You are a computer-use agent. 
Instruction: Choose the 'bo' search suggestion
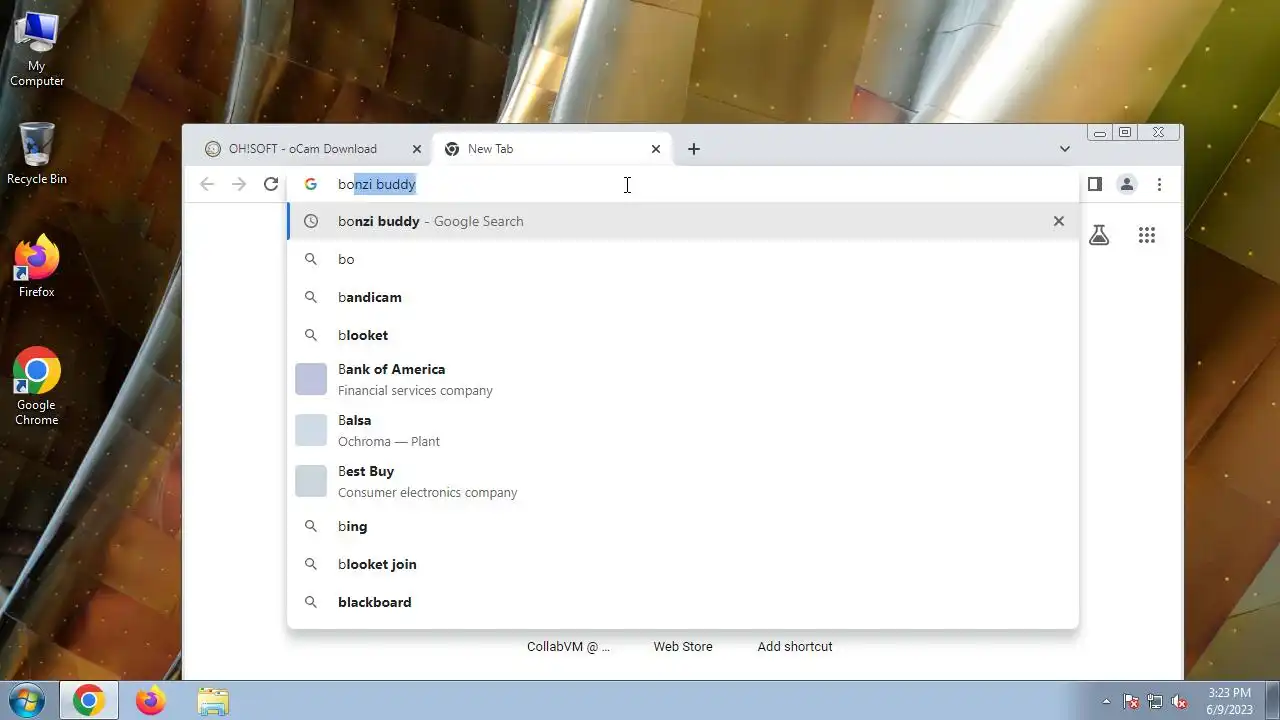point(683,259)
